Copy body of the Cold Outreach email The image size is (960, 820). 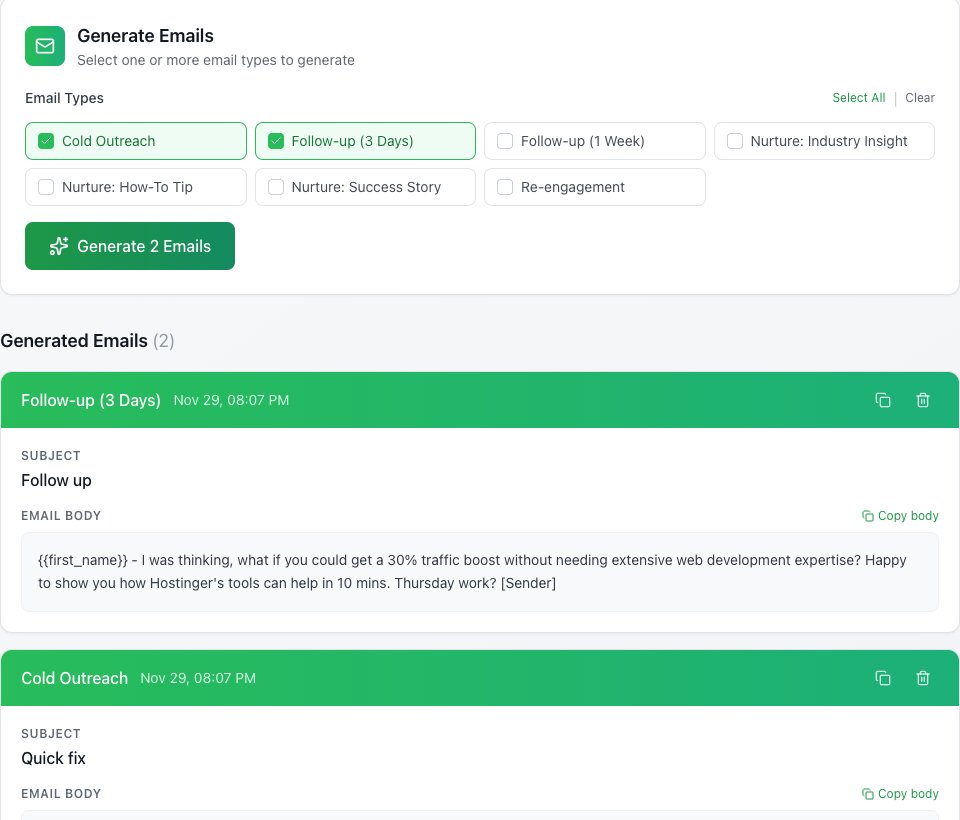click(900, 794)
